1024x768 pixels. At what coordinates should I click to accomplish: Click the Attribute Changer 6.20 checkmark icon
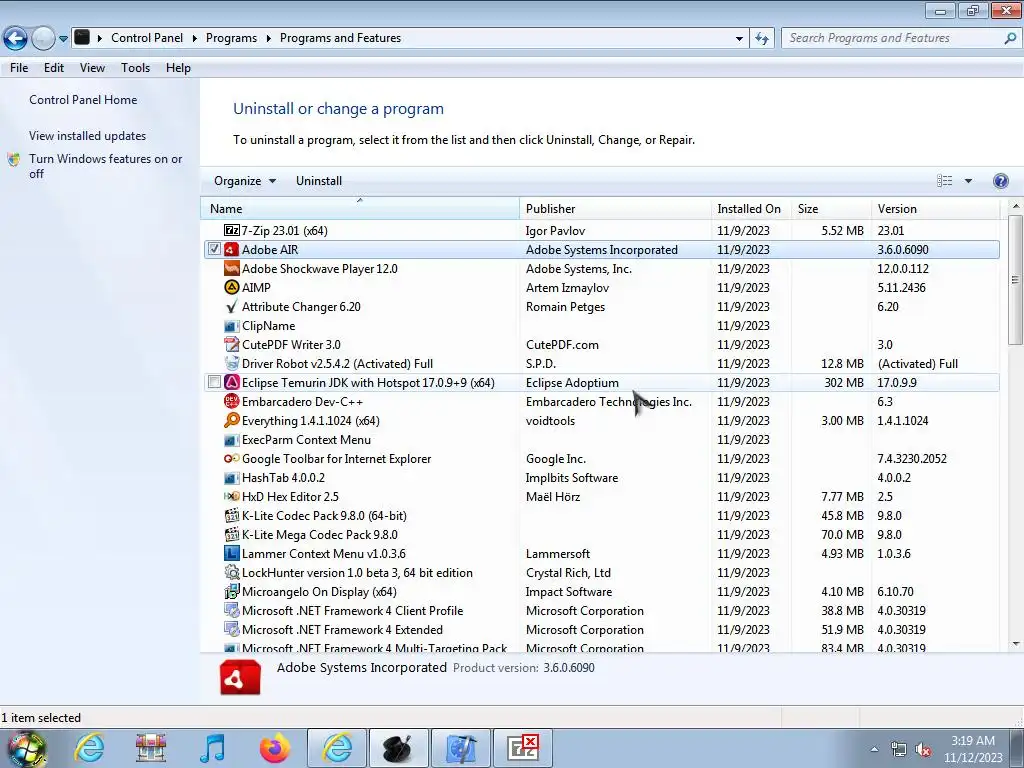tap(231, 306)
